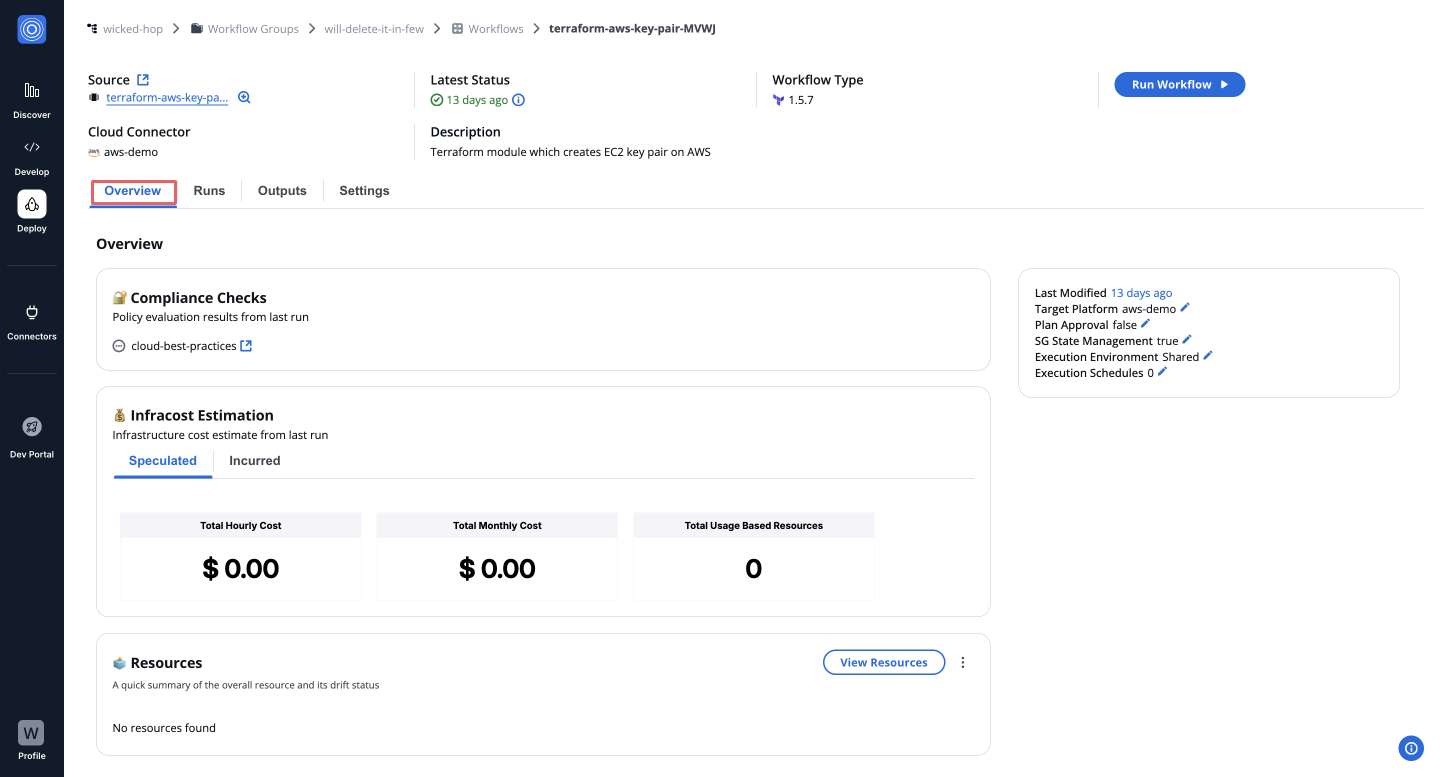Screen dimensions: 1440x777
Task: Edit the Target Platform pencil icon
Action: (x=1185, y=308)
